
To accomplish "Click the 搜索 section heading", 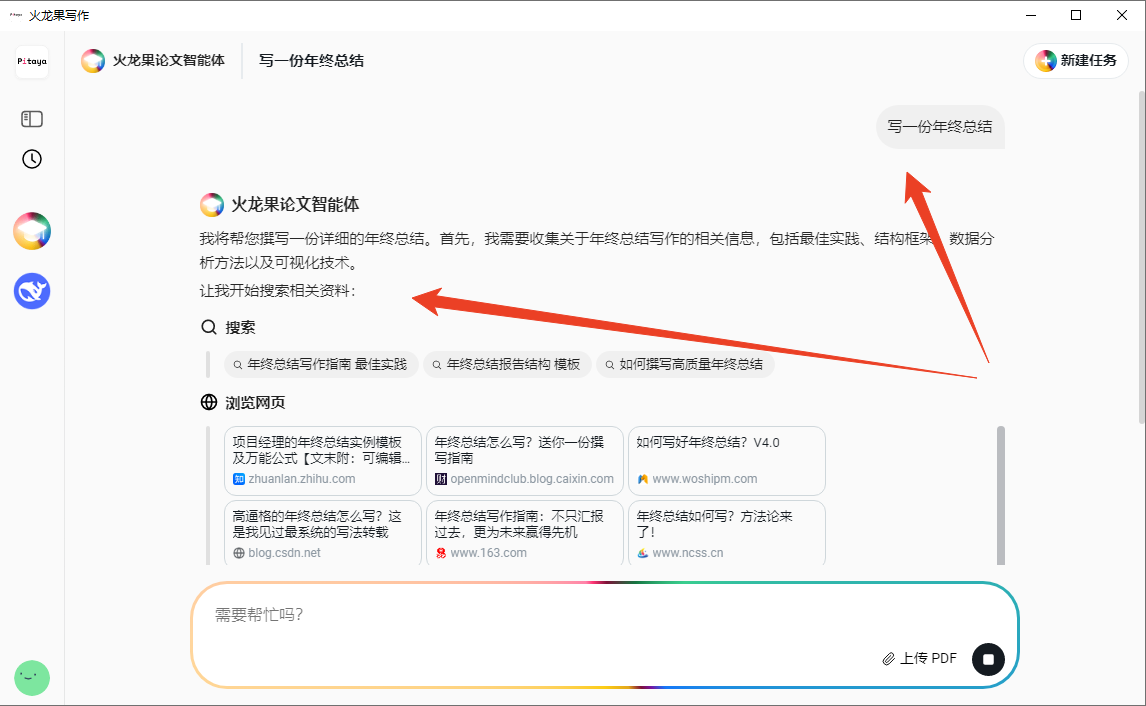I will tap(228, 327).
